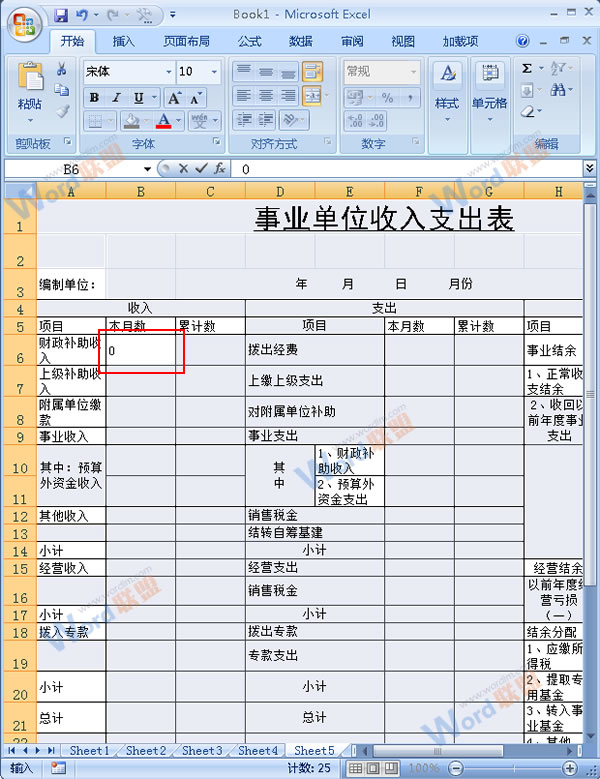
Task: Click the cut scissors icon
Action: click(62, 70)
